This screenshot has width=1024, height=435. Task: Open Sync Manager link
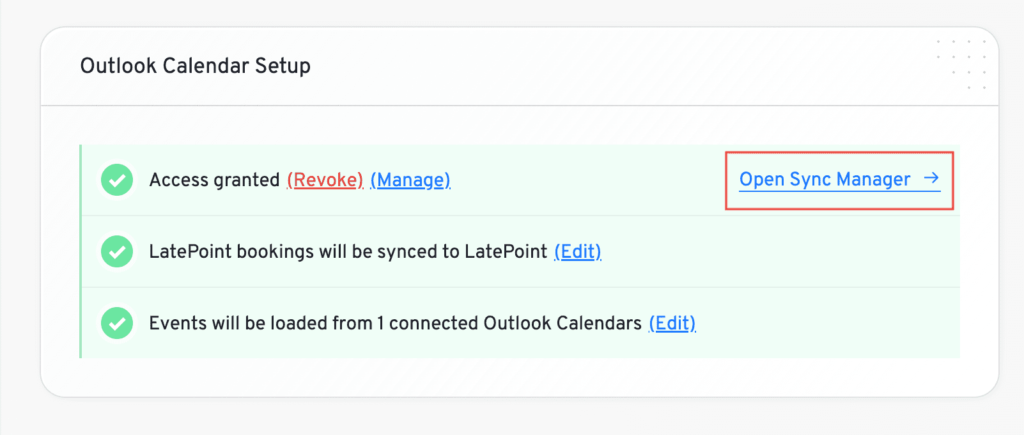pos(825,180)
